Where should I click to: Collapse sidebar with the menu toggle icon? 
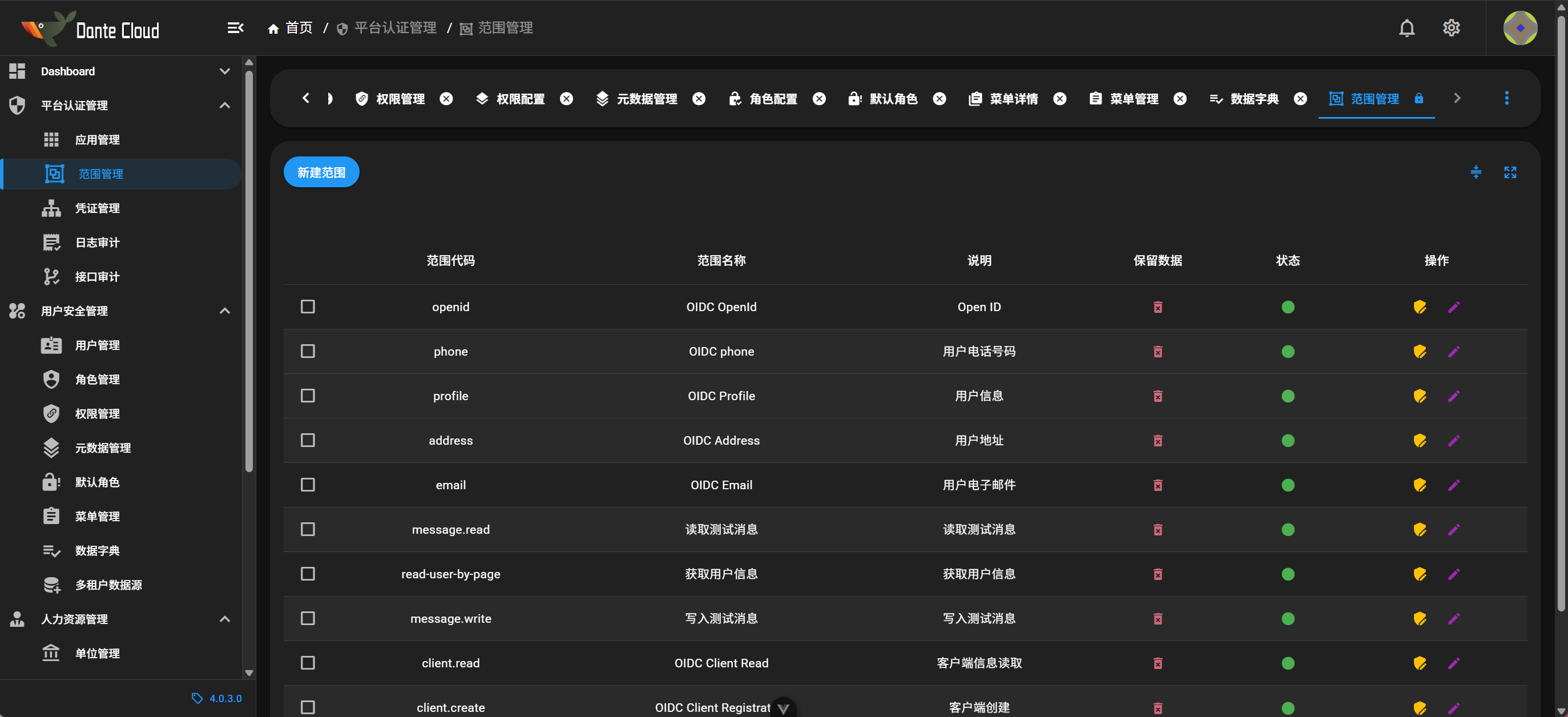click(x=235, y=28)
